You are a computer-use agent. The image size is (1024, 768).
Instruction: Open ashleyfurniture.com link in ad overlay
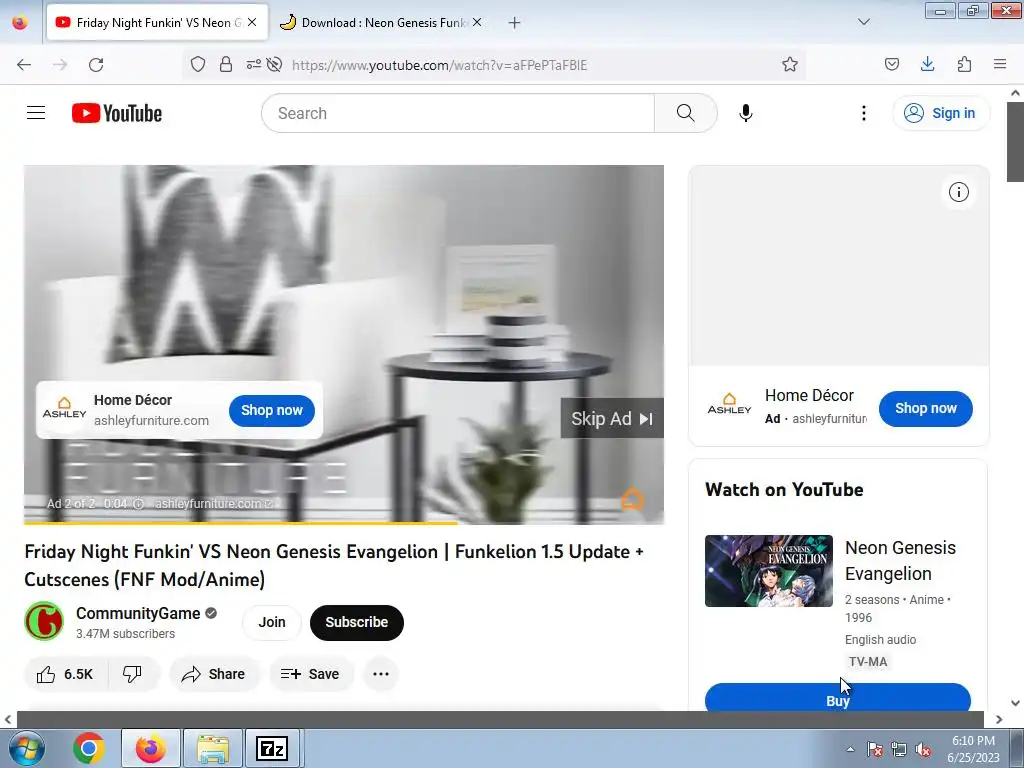pos(152,421)
